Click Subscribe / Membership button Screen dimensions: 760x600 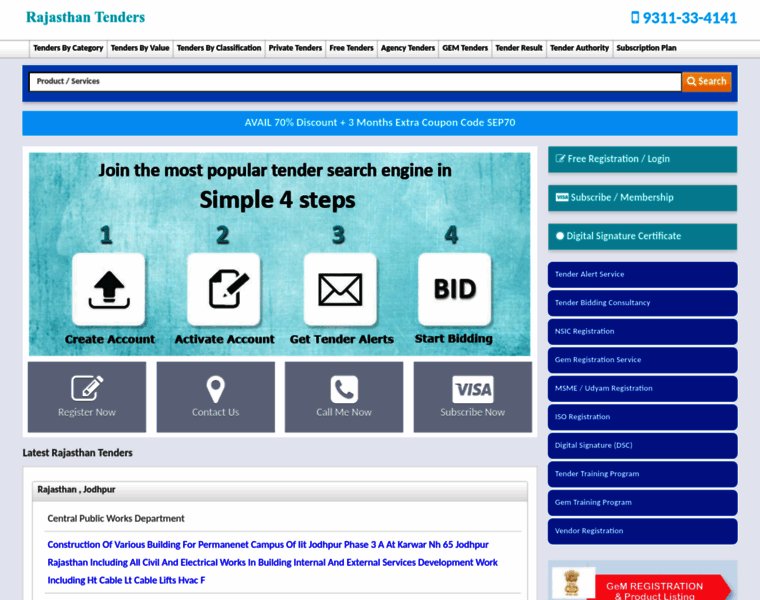click(x=643, y=198)
